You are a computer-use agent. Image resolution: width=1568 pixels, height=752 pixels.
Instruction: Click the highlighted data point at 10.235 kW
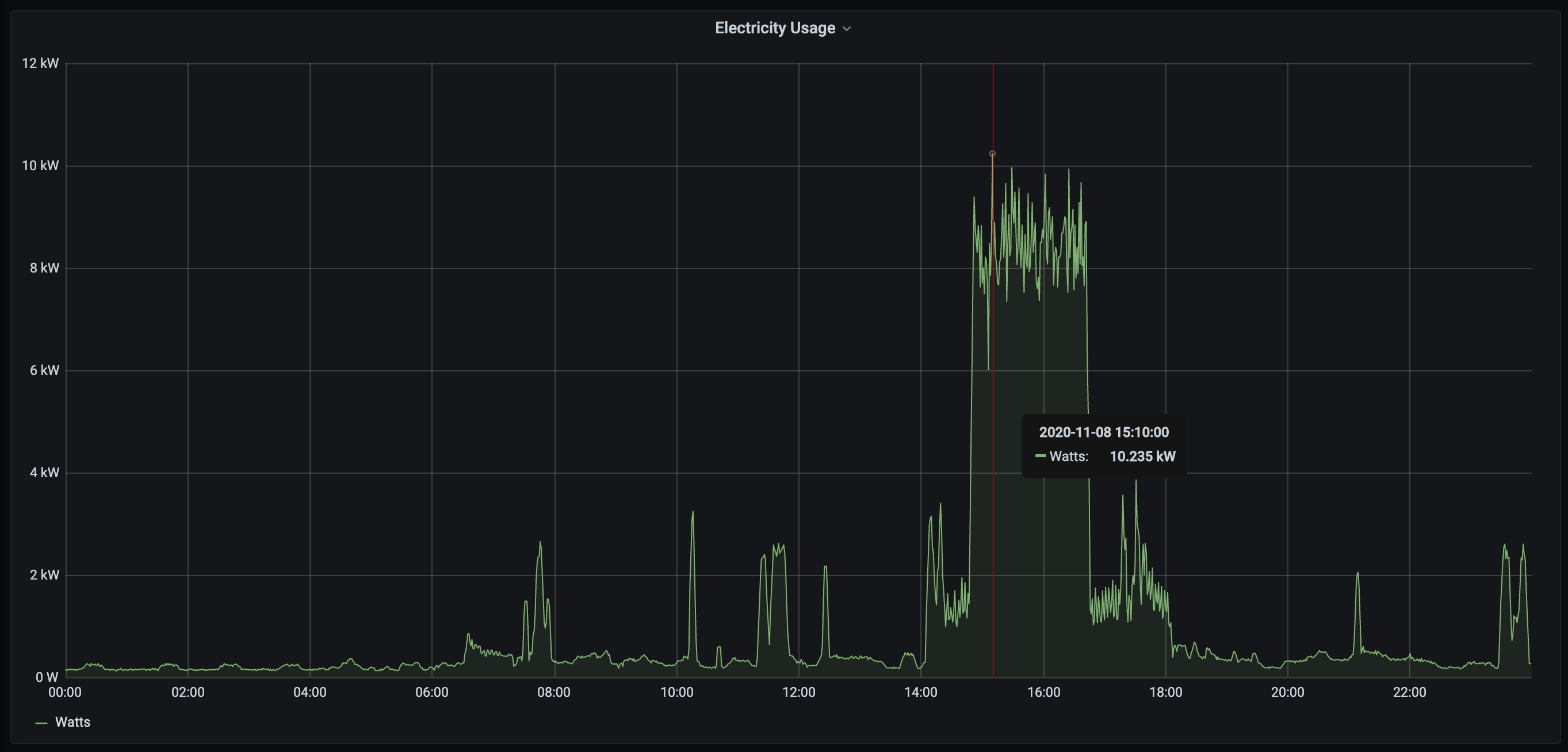tap(992, 154)
